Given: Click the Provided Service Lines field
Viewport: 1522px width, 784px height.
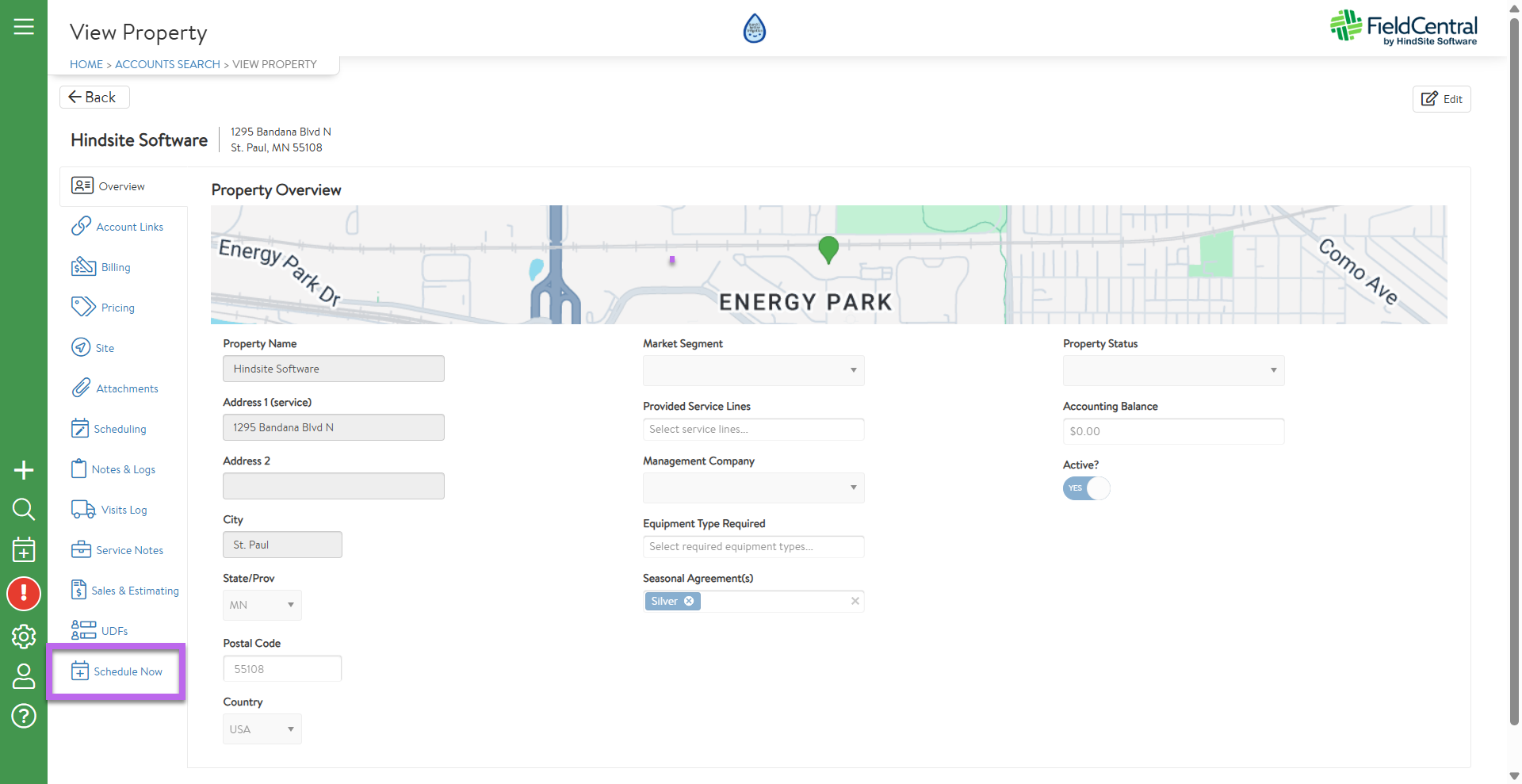Looking at the screenshot, I should click(x=753, y=429).
